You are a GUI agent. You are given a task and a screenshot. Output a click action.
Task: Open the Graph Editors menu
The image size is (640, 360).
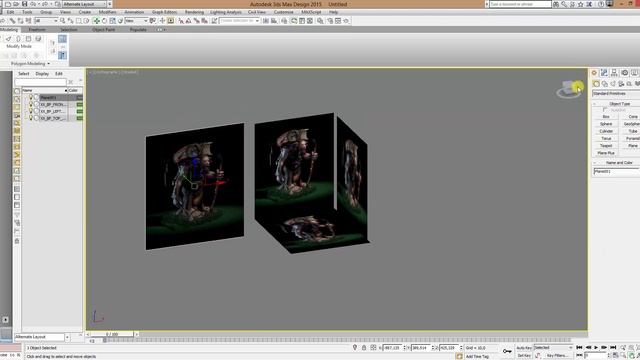(164, 12)
